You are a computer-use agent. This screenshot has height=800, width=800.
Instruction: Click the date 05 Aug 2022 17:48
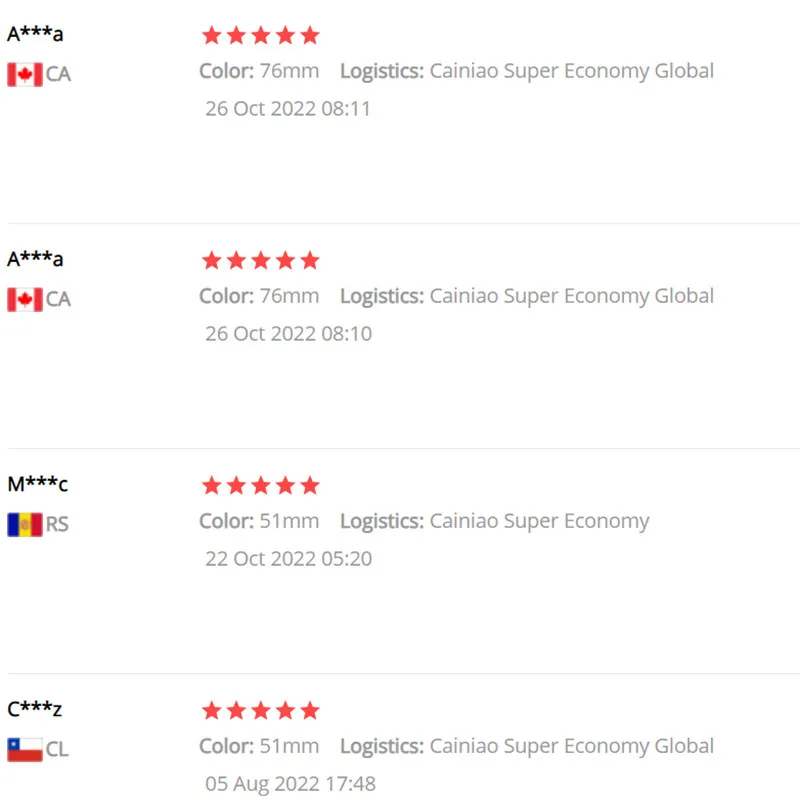click(290, 784)
